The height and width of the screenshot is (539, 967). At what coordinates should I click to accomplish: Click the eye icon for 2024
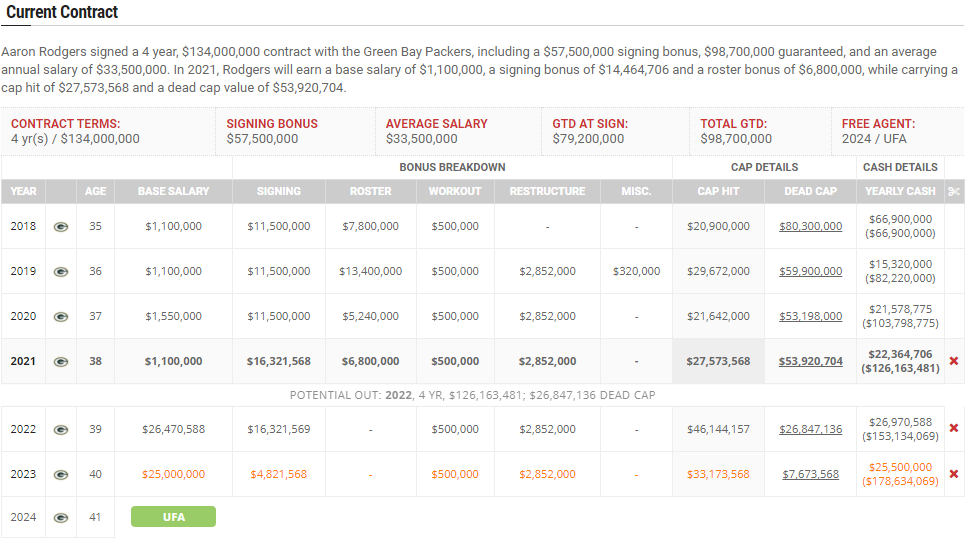[x=61, y=518]
